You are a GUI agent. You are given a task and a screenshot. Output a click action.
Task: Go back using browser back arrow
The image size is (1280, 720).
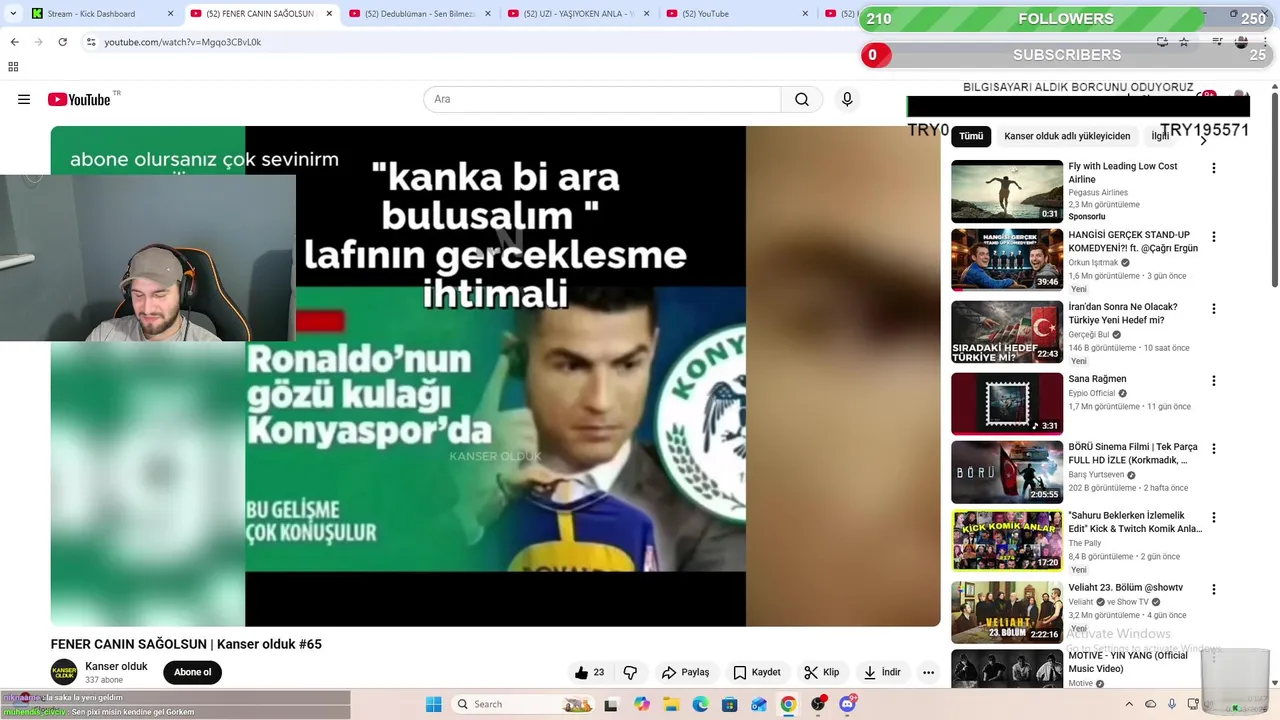(x=14, y=42)
